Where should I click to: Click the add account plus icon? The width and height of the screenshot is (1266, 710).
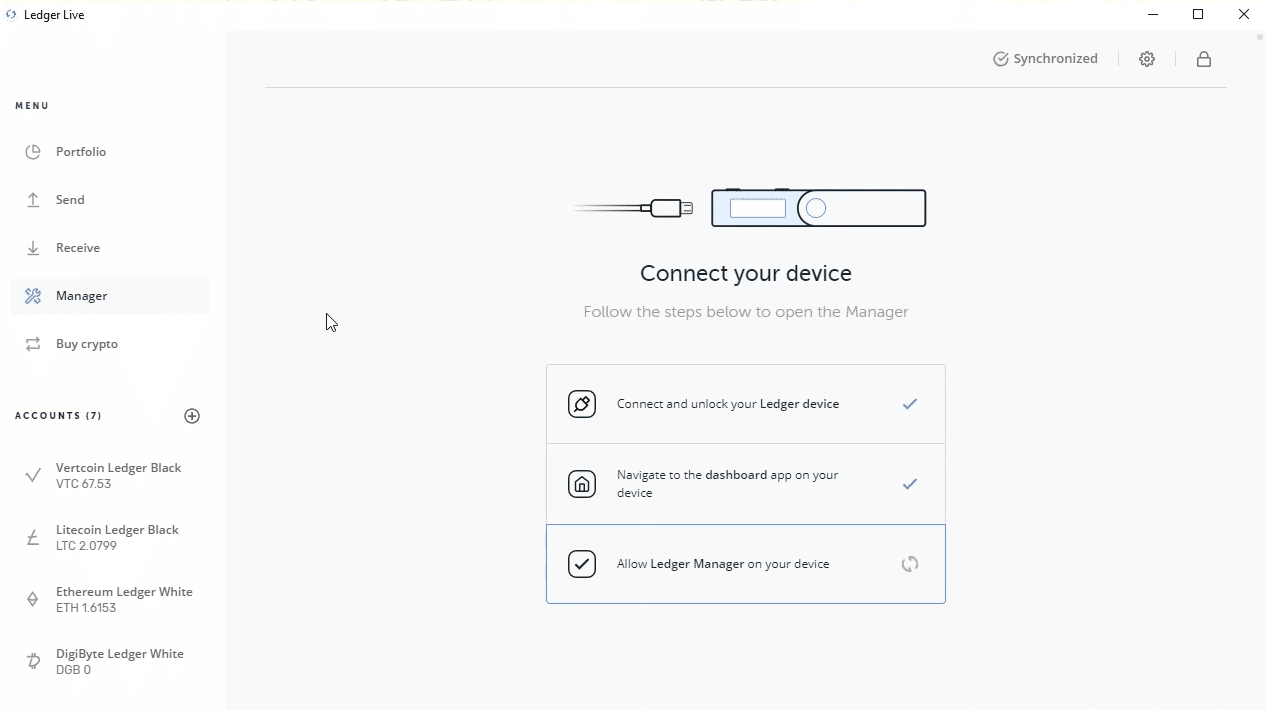192,416
